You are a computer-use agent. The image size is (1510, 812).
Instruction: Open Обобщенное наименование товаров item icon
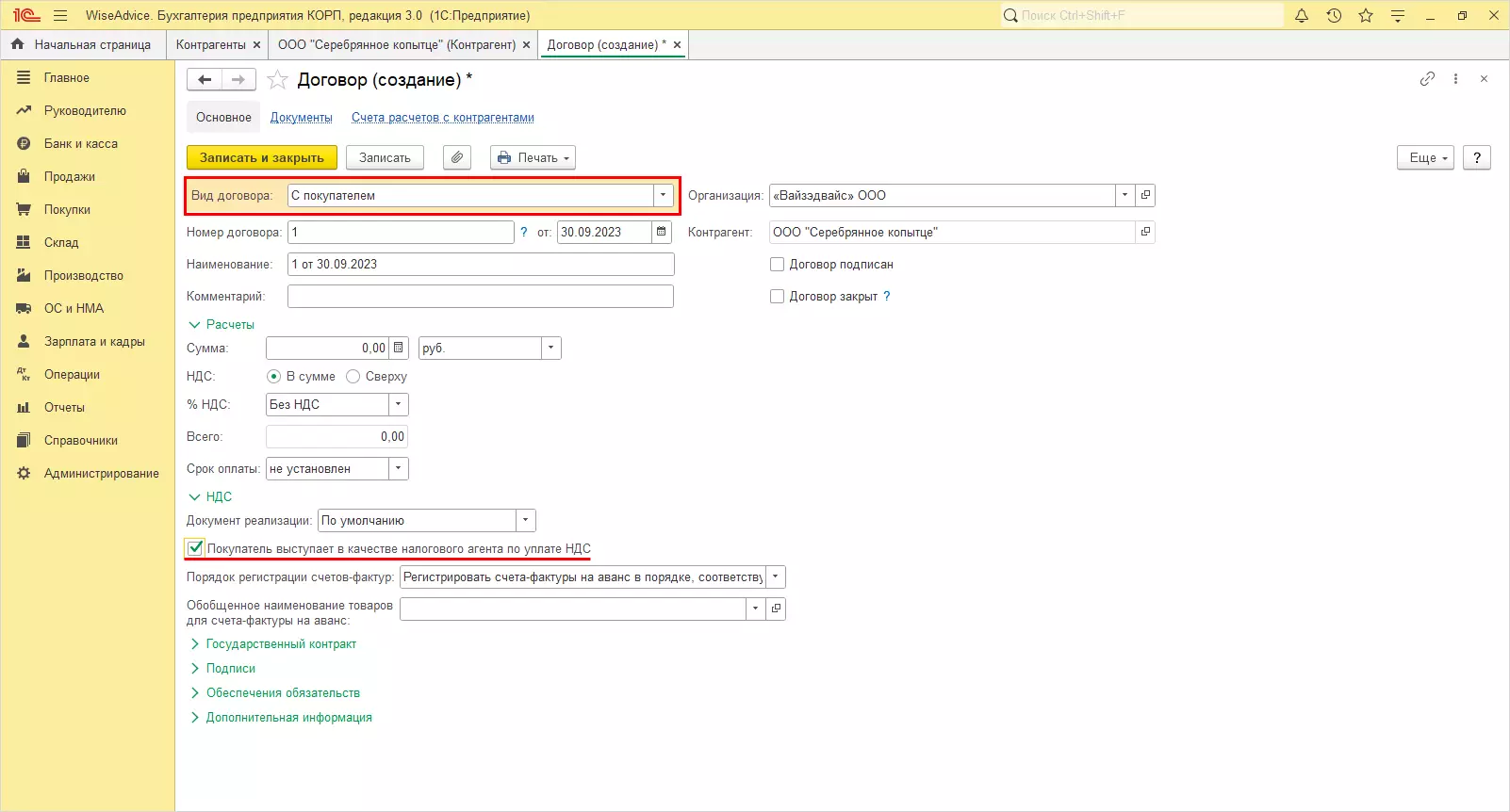776,609
